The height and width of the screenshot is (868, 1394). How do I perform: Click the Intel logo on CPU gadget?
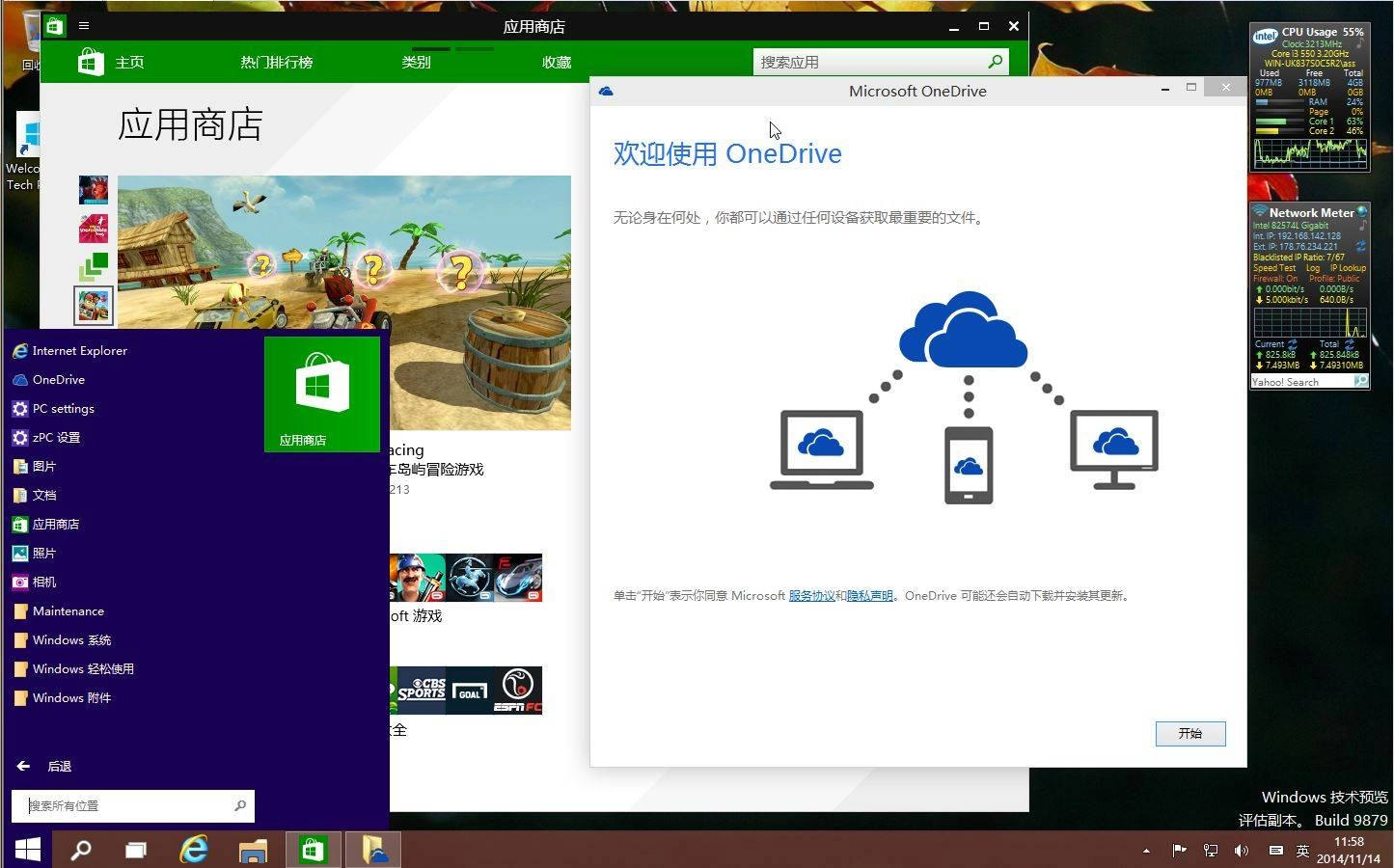point(1265,36)
